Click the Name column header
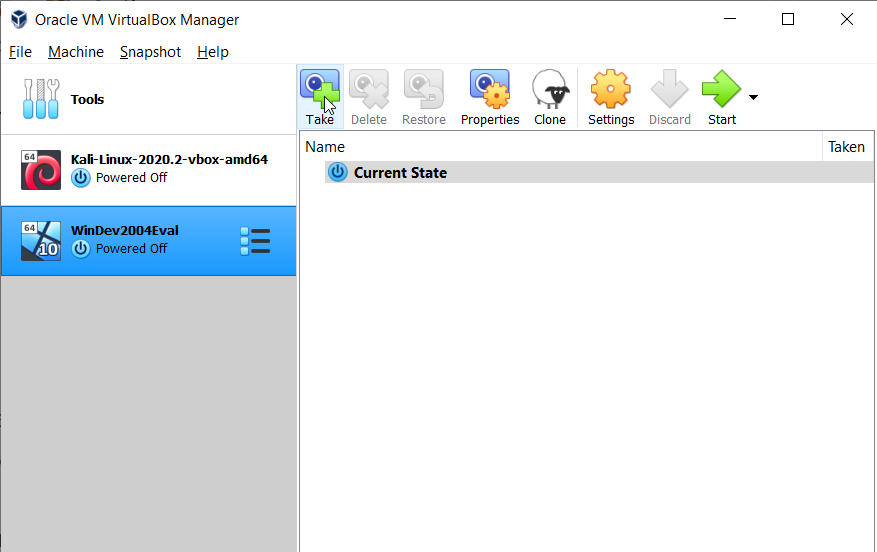 point(560,147)
